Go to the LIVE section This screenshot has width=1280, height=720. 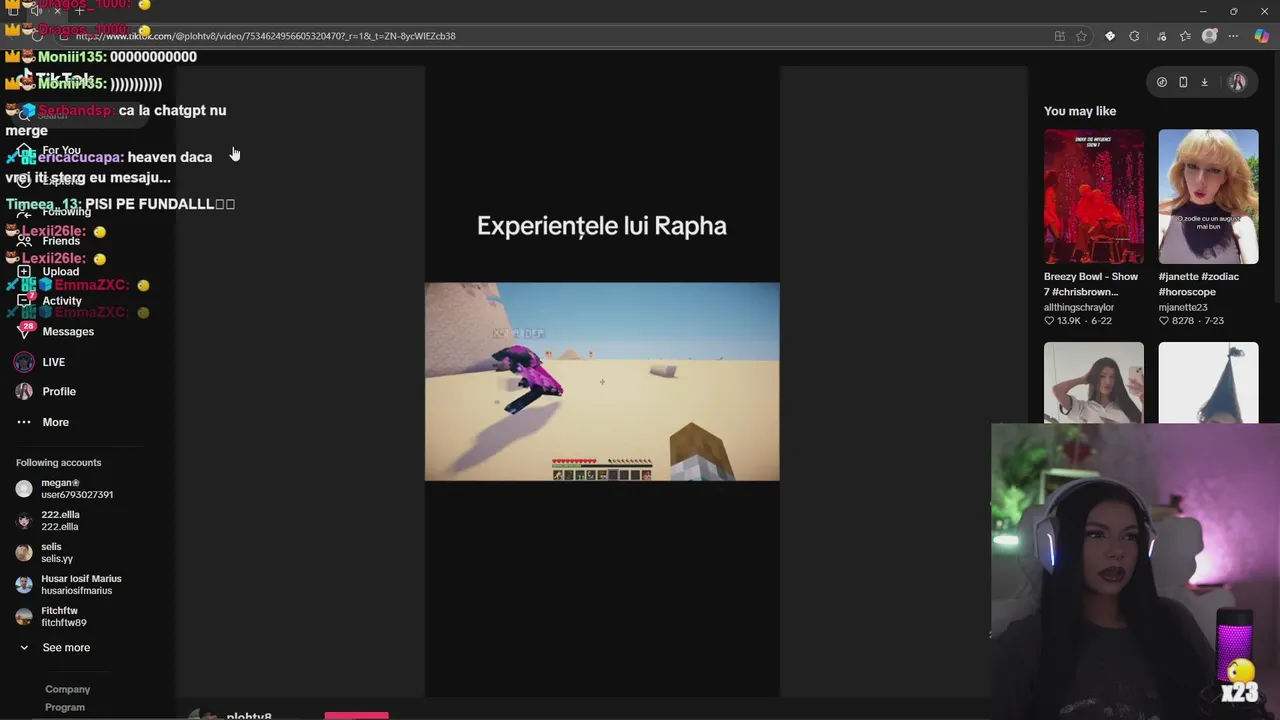54,362
